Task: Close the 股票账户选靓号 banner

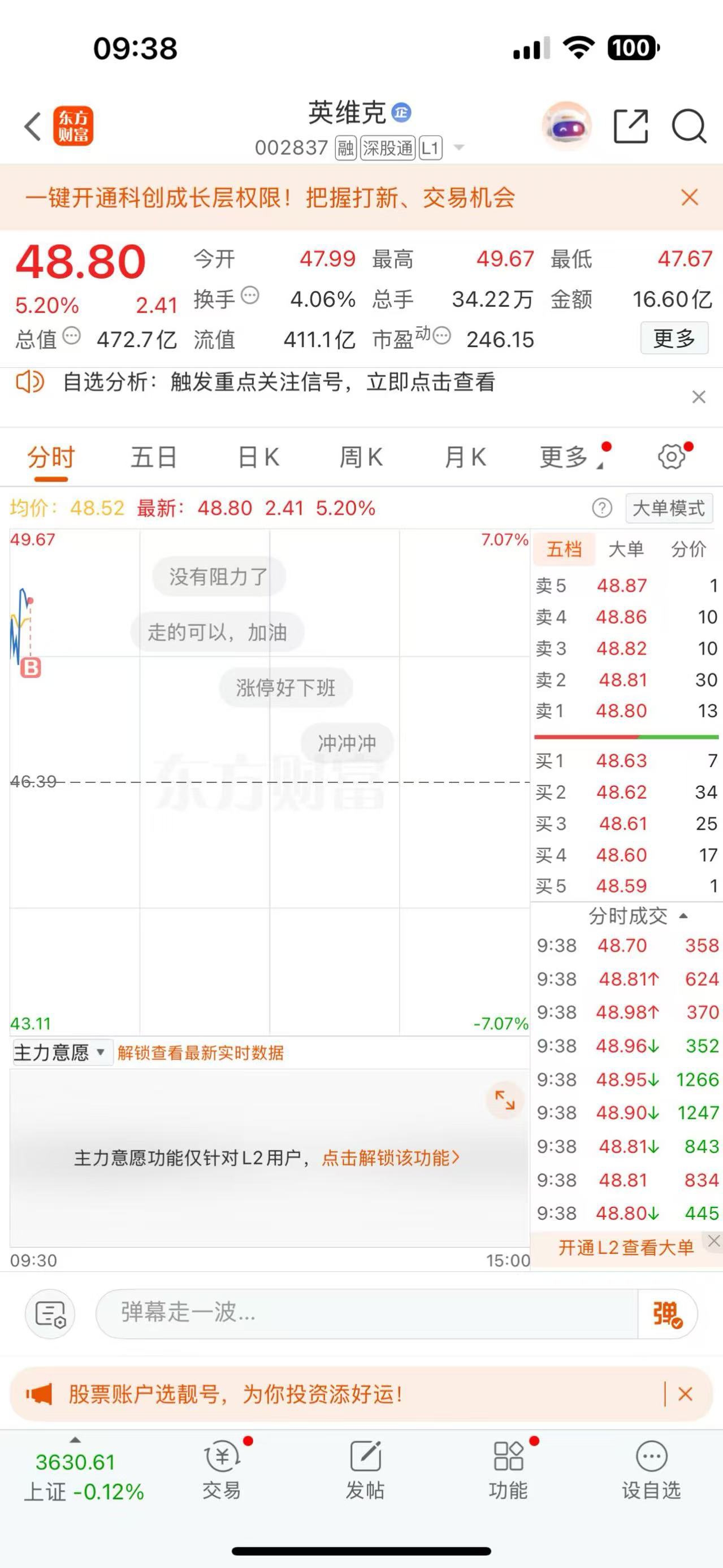Action: [685, 1394]
